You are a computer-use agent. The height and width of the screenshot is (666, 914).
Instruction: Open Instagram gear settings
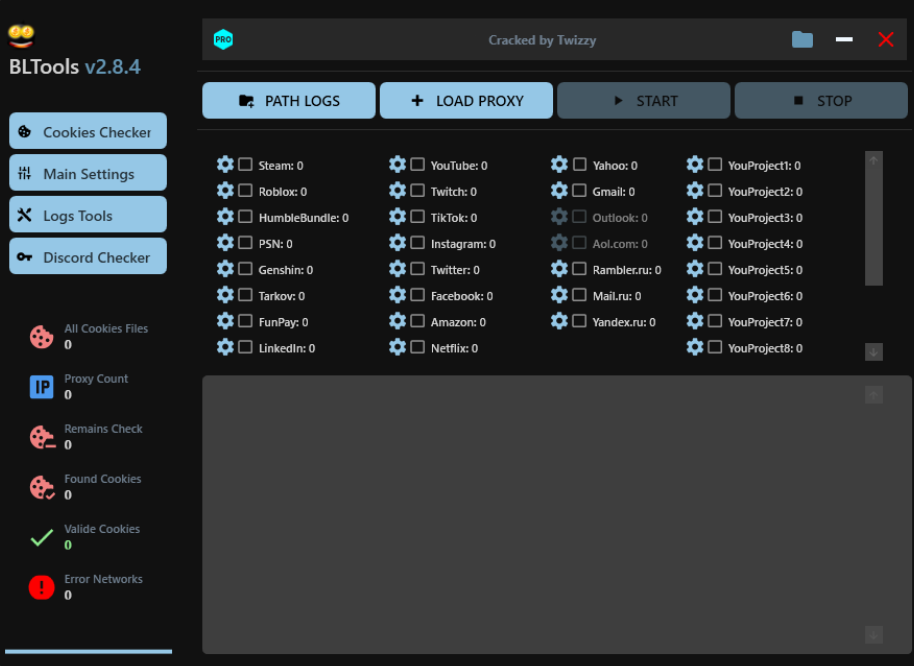click(397, 242)
